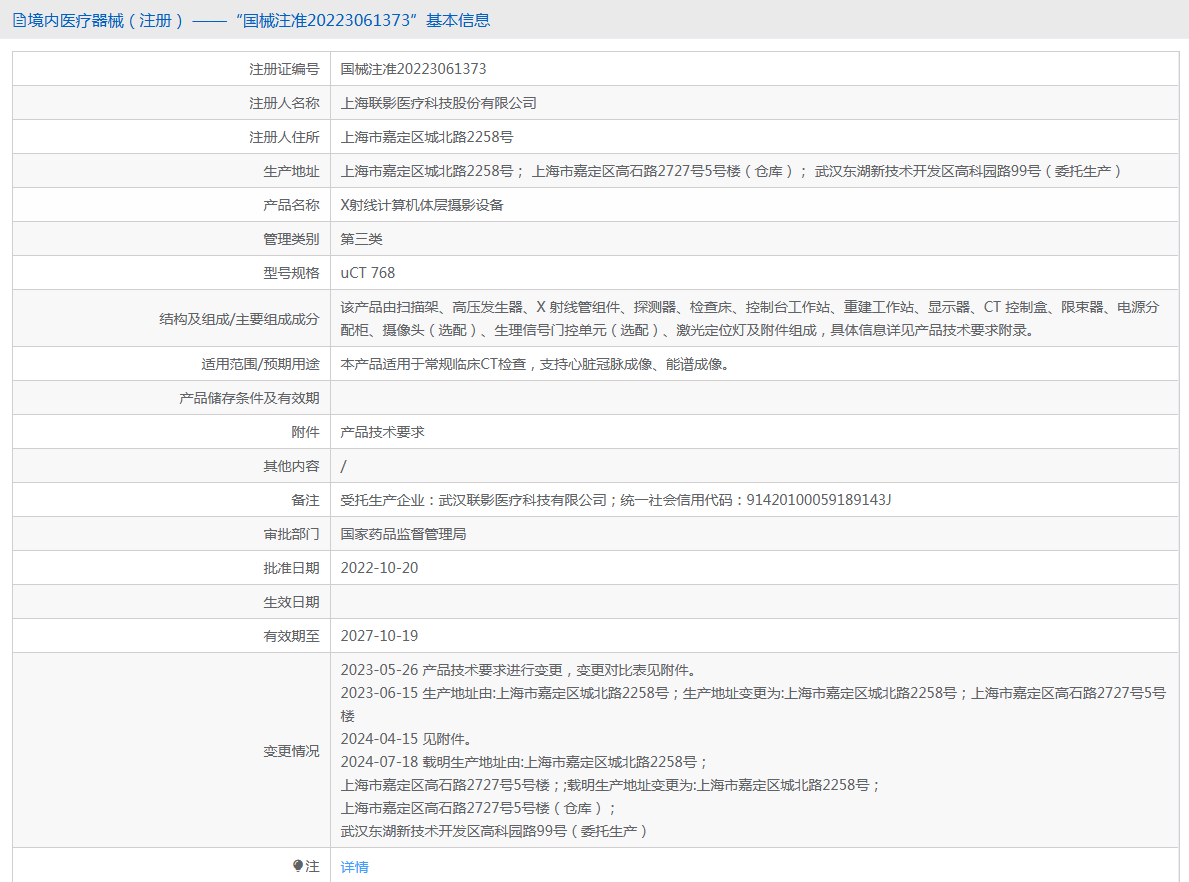
Task: Click the attachment value 产品技术要求
Action: tap(382, 432)
